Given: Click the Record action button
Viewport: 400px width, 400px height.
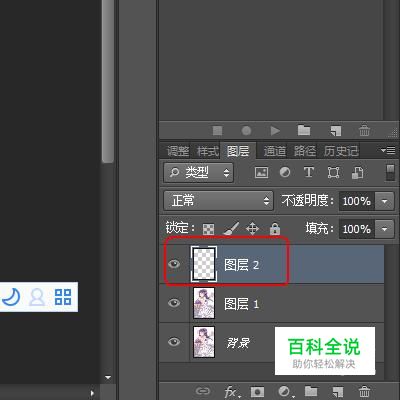Looking at the screenshot, I should [x=246, y=131].
